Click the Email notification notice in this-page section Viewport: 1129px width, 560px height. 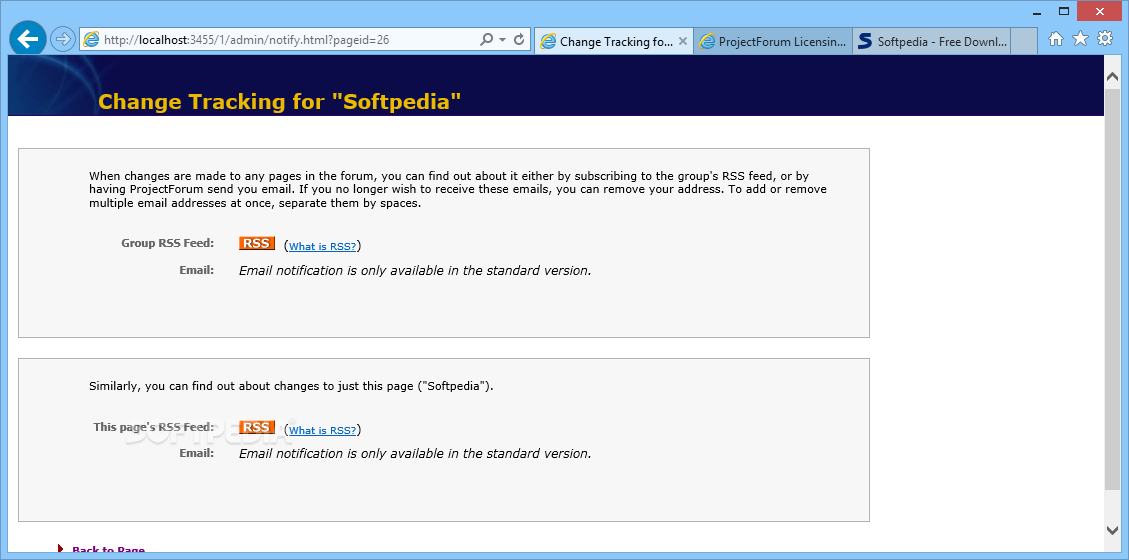[x=415, y=453]
